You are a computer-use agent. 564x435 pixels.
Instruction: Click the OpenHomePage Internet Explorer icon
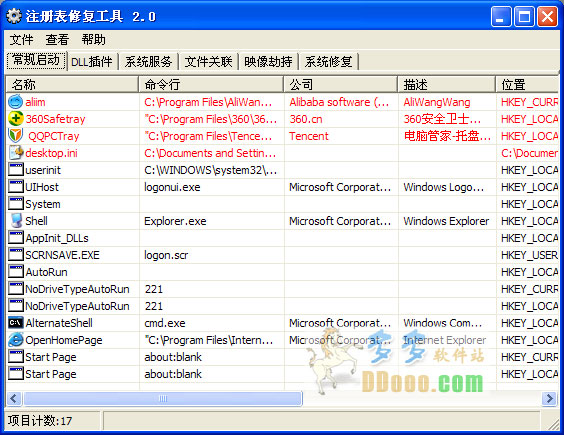(15, 340)
